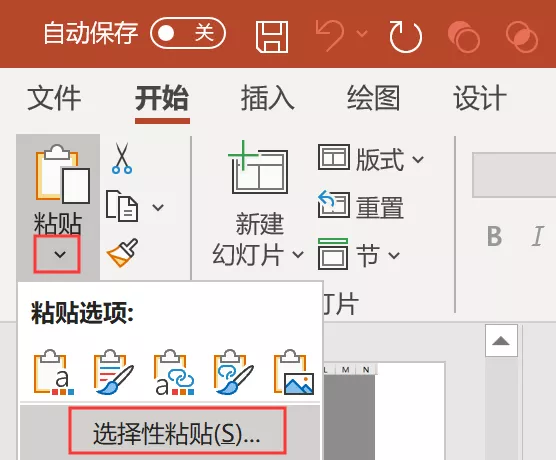
Task: Paste using destination theme icon
Action: click(x=54, y=372)
